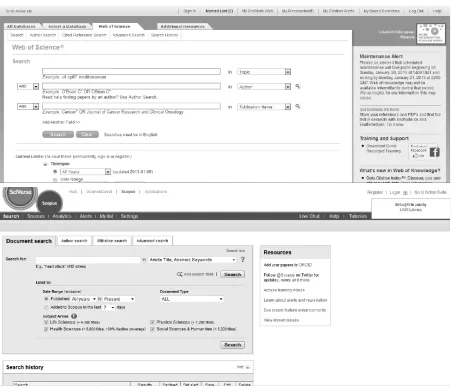Click the ScienceDirect link in SciVerse header
Screen dimensions: 453x388
[x=99, y=192]
